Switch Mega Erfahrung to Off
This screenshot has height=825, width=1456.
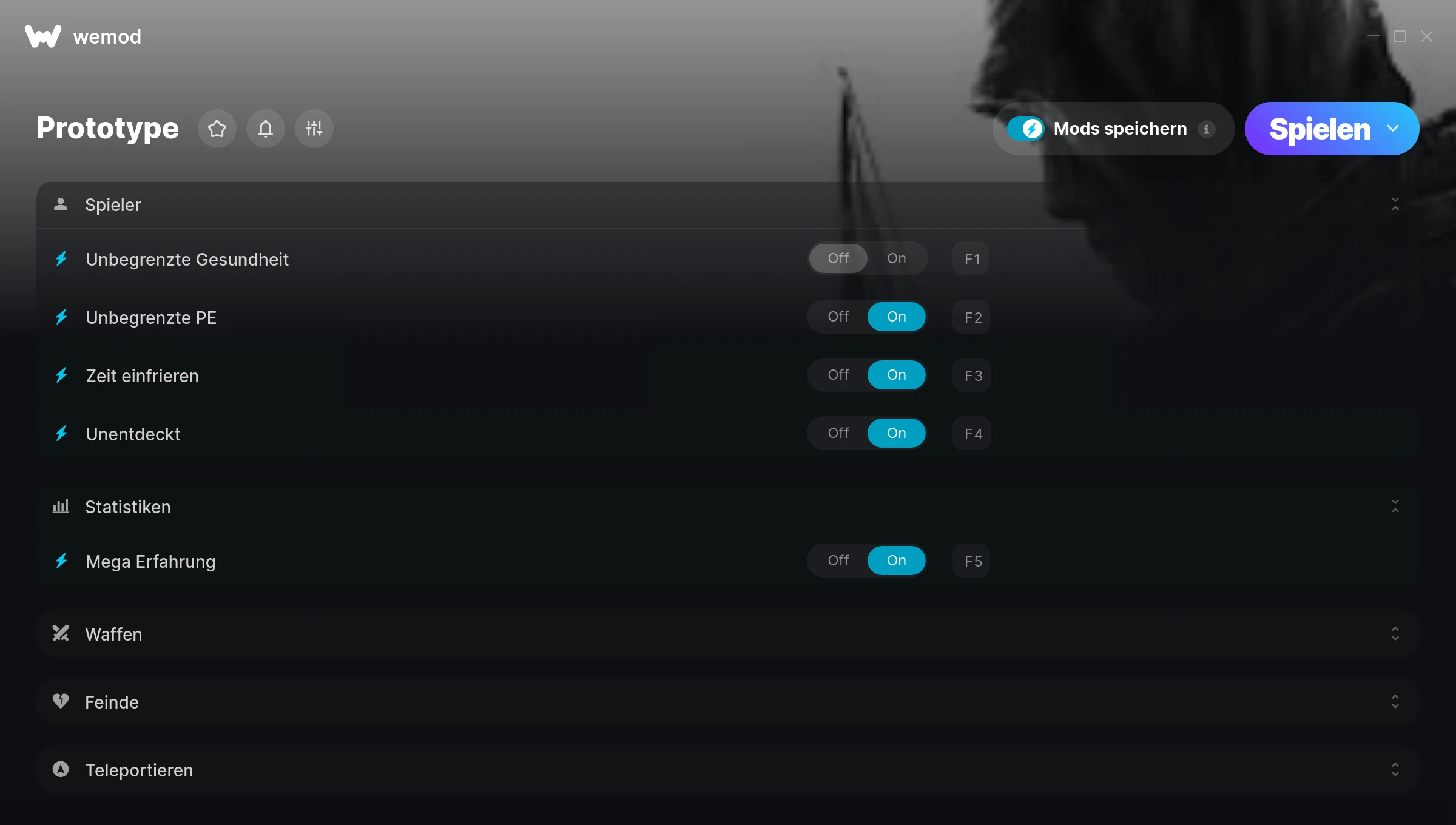(x=838, y=561)
